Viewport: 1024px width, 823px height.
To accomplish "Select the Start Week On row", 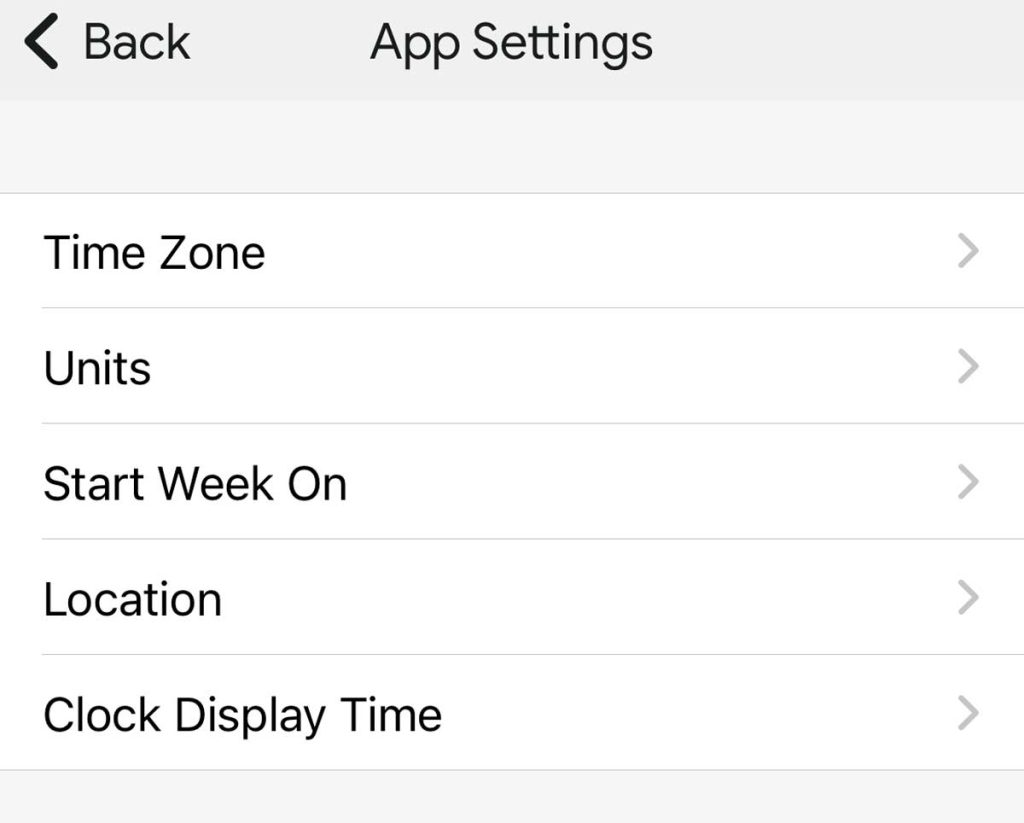I will click(x=500, y=484).
